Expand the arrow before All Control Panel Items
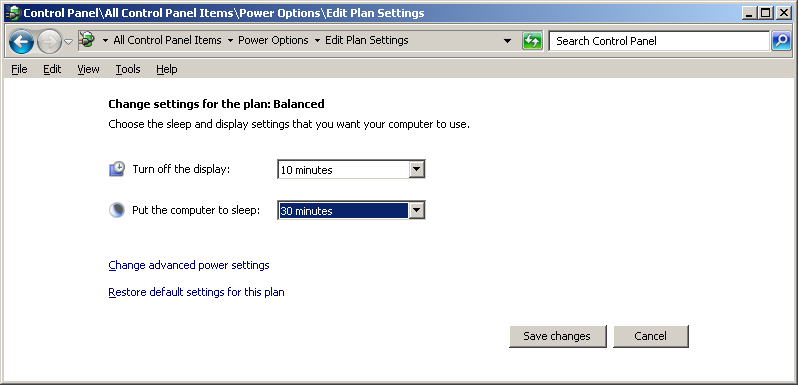Viewport: 798px width, 385px height. [105, 41]
